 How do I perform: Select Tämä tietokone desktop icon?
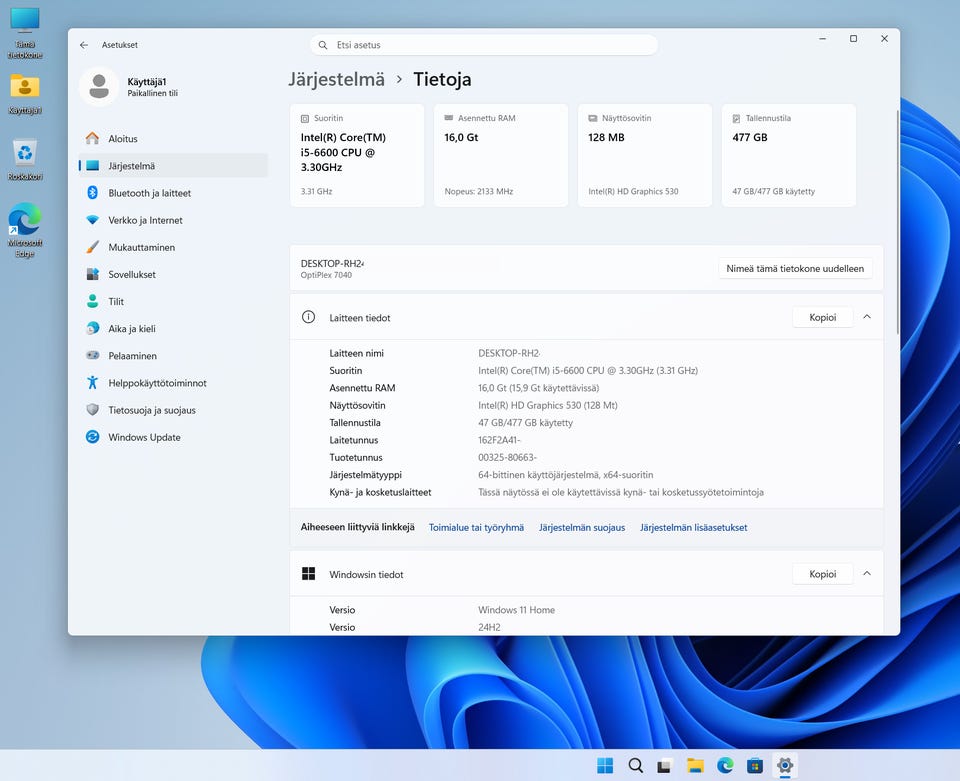pos(25,33)
